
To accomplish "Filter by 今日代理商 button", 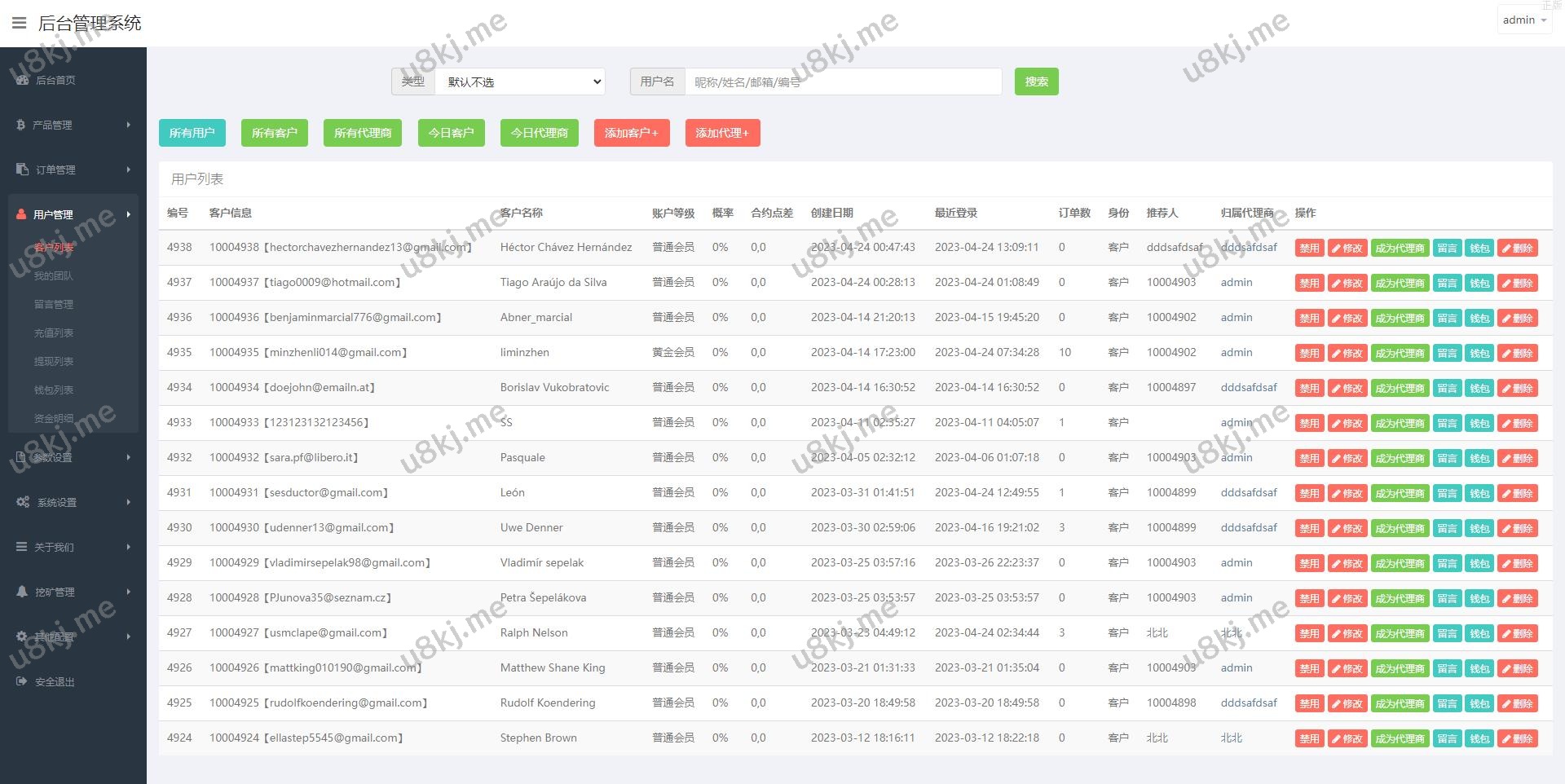I will tap(539, 133).
